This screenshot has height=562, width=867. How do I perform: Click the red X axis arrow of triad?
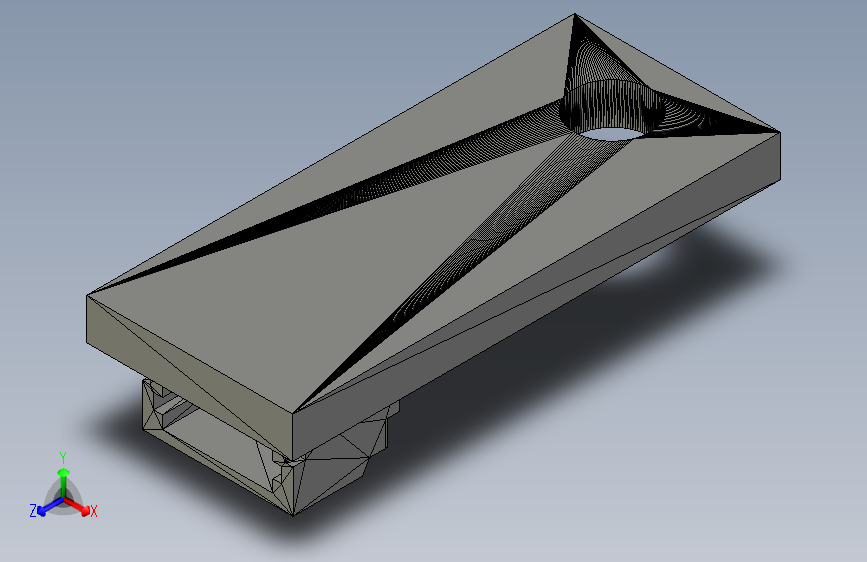click(77, 506)
